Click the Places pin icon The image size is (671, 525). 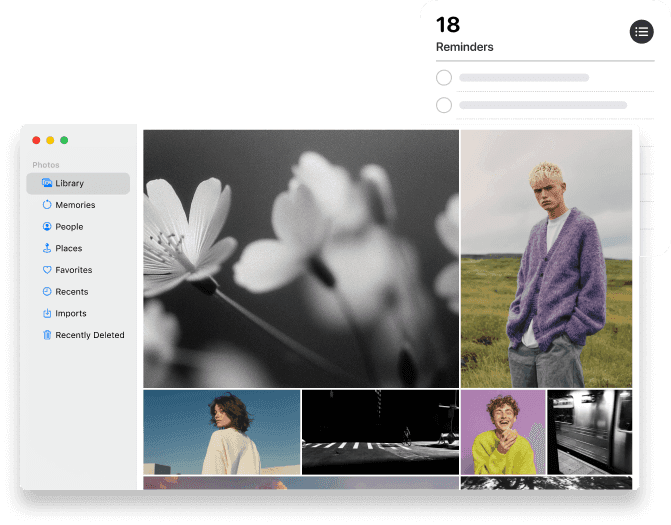(x=46, y=248)
